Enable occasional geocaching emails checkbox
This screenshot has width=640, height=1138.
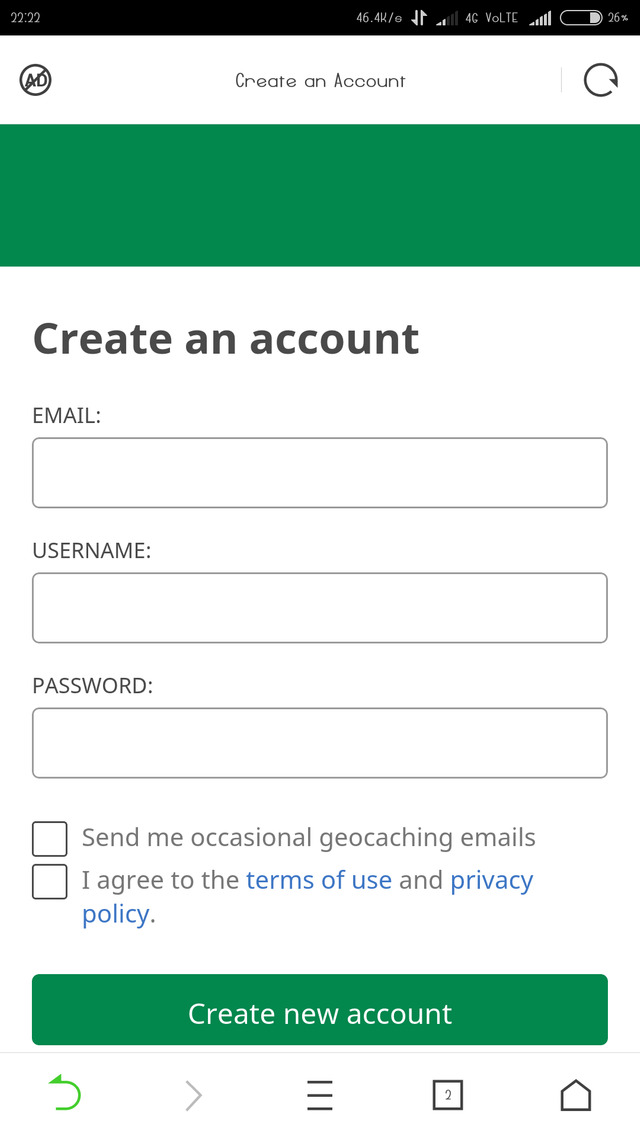point(49,838)
